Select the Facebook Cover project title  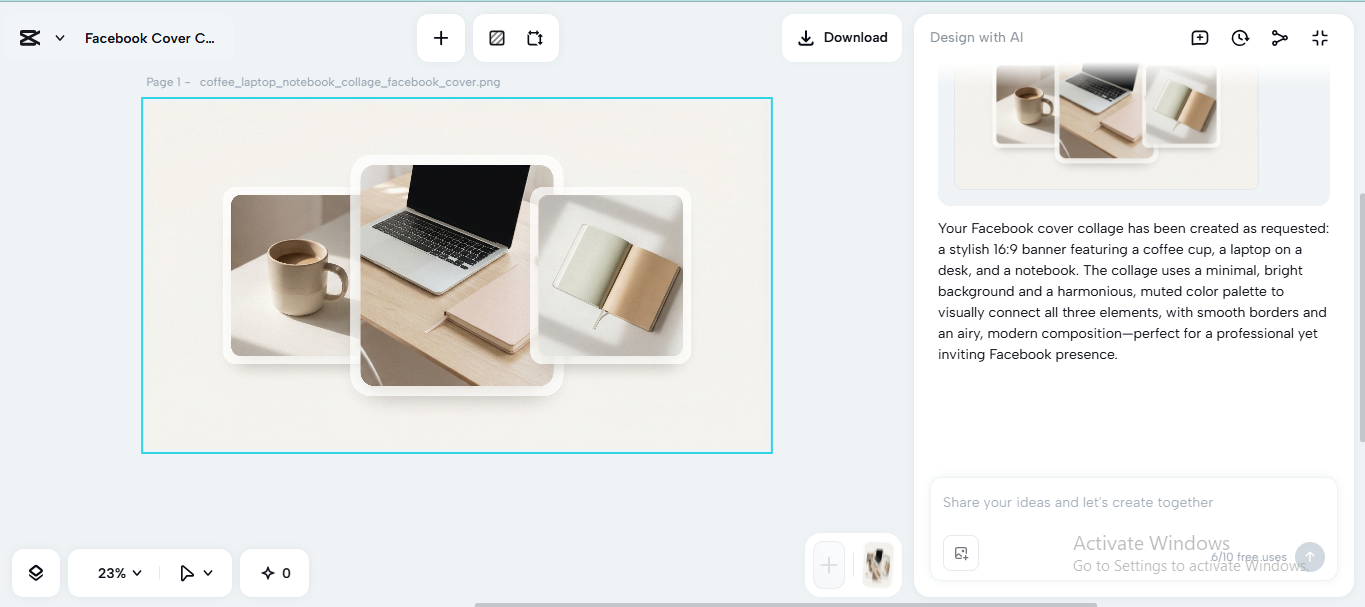(150, 38)
